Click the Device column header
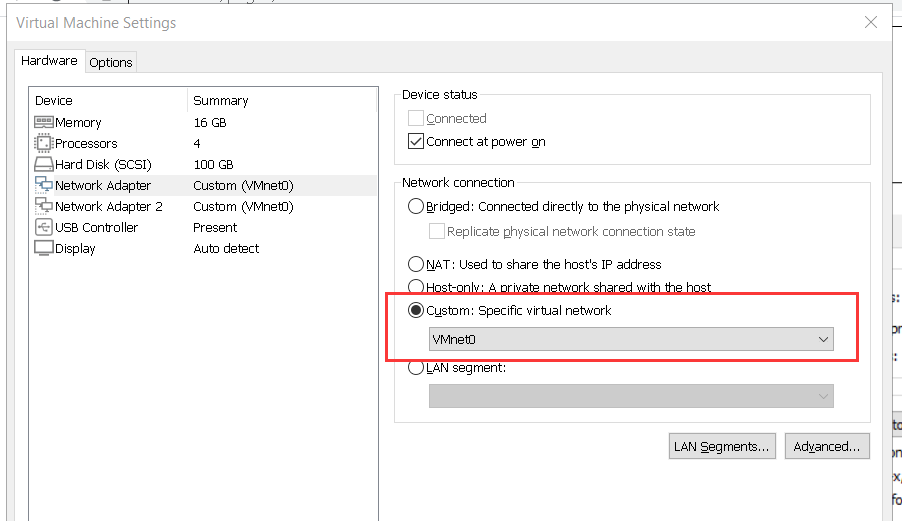The height and width of the screenshot is (521, 902). click(54, 100)
